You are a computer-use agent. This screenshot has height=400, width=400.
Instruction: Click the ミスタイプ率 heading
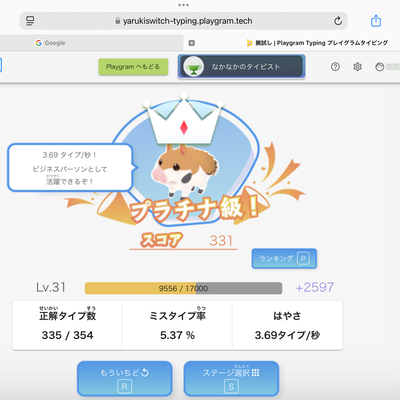tap(177, 315)
